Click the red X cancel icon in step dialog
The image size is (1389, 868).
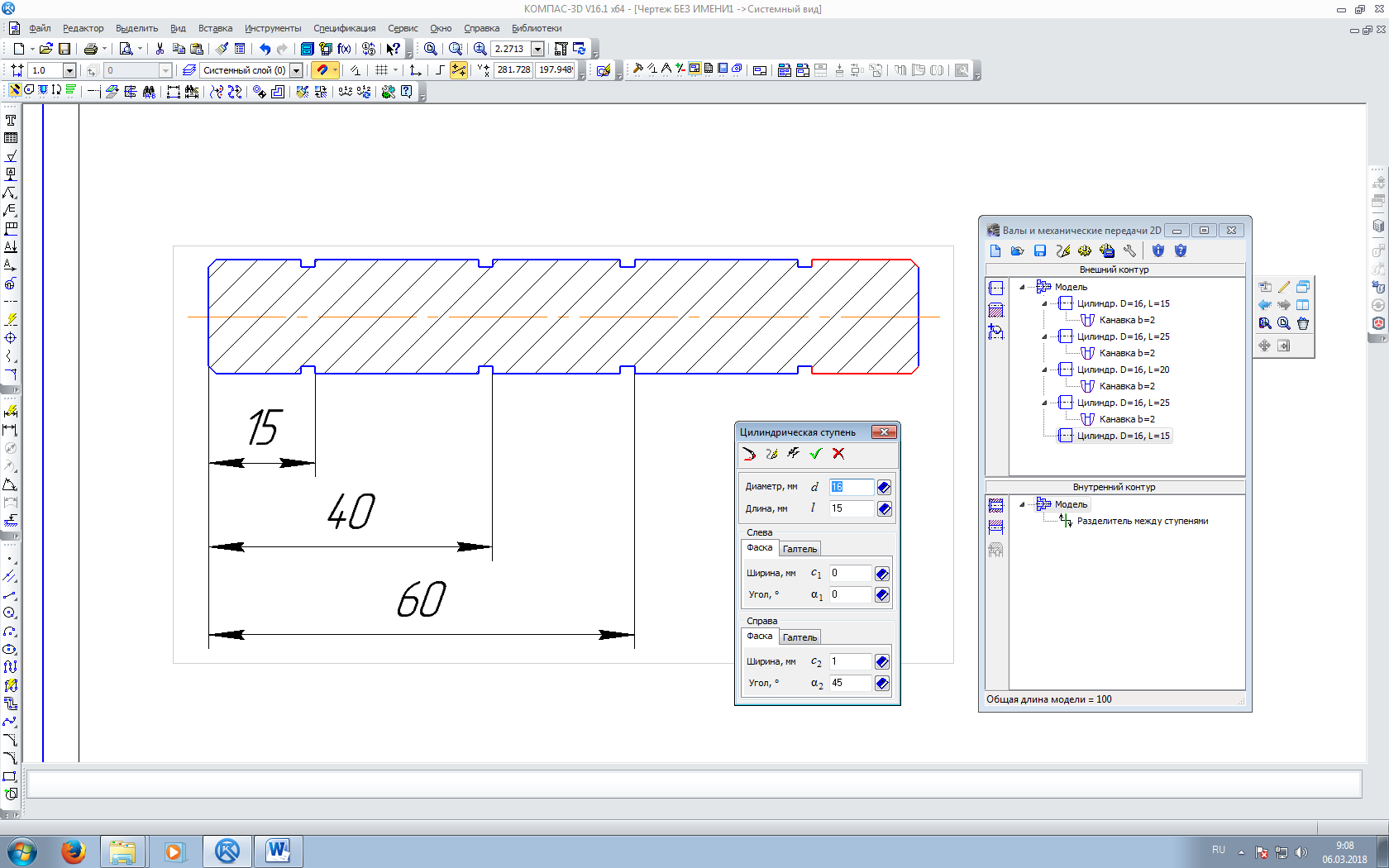838,454
